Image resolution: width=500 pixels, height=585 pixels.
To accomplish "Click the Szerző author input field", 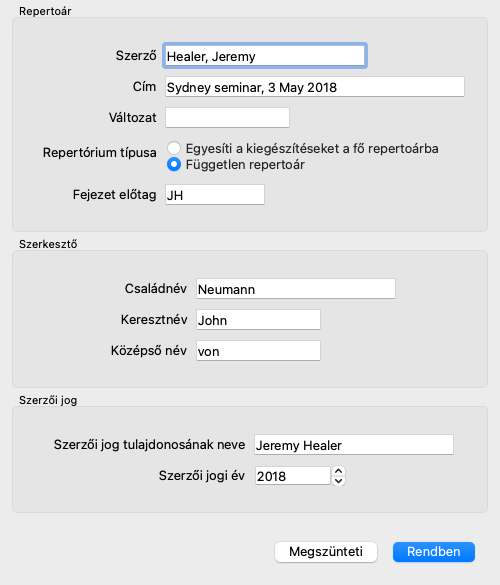I will pos(265,56).
